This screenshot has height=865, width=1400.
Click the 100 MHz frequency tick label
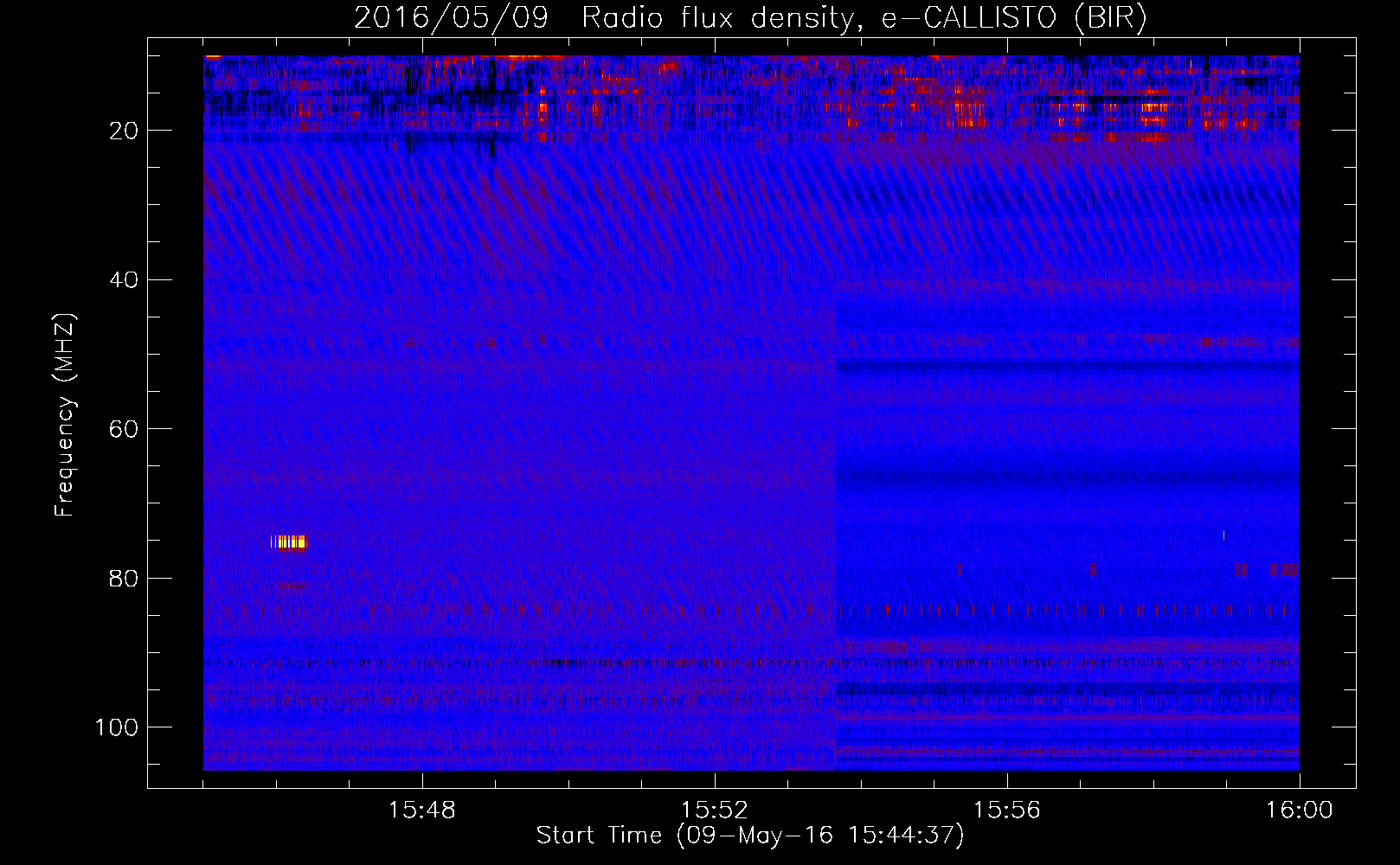[117, 727]
